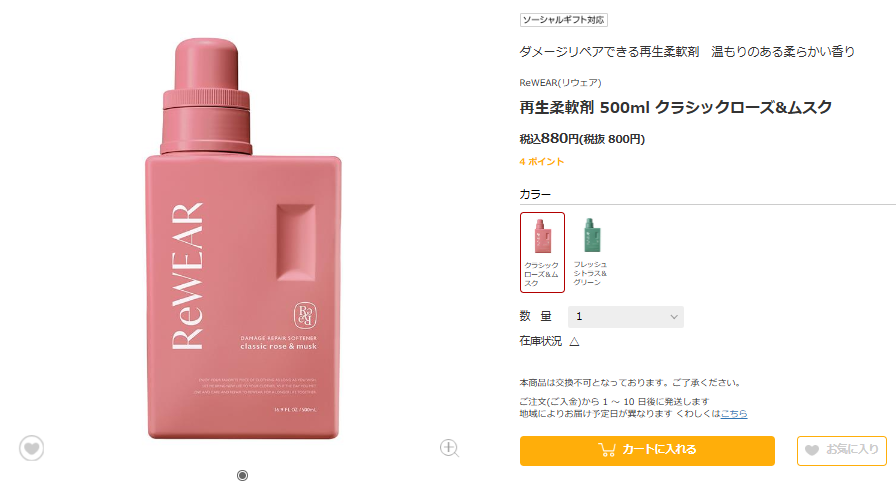Click the 4 ポイント points text
This screenshot has height=493, width=896.
pos(542,162)
